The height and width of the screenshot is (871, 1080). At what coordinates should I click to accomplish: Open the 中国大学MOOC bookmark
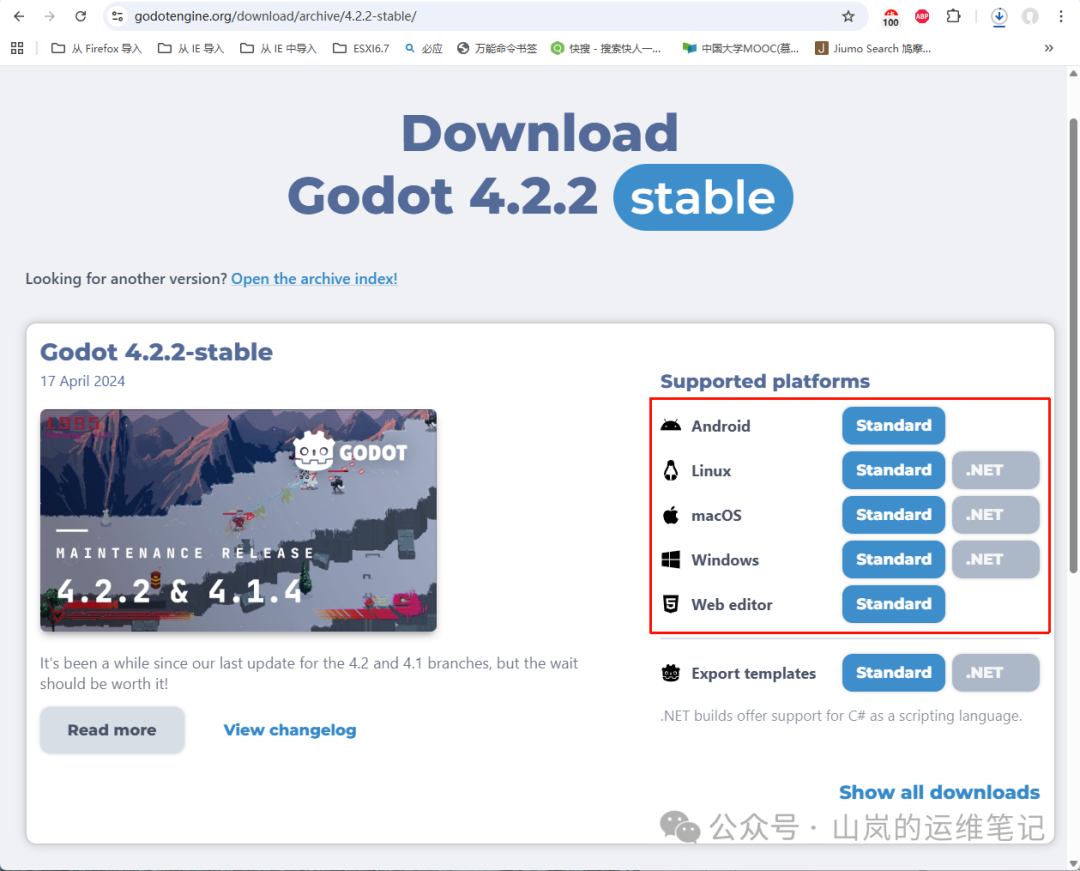click(x=740, y=47)
